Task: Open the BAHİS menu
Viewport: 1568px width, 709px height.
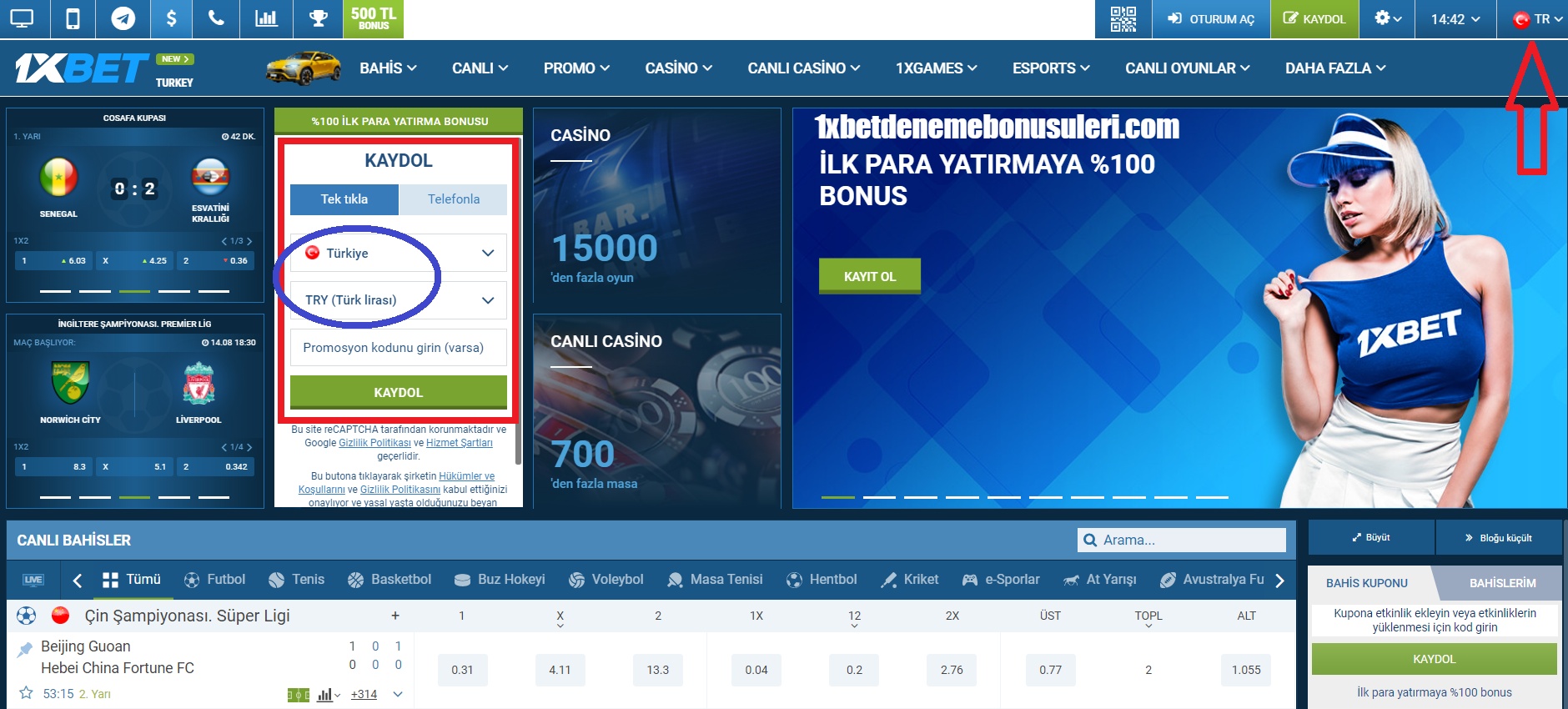Action: 388,68
